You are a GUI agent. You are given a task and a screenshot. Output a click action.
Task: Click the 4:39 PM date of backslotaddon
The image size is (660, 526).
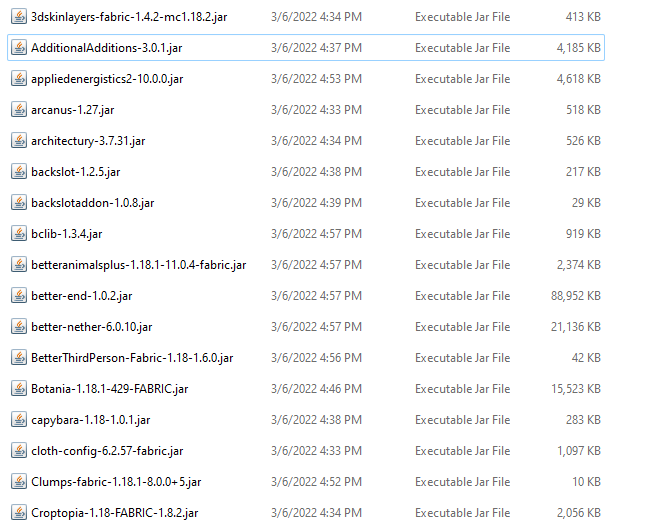point(317,203)
